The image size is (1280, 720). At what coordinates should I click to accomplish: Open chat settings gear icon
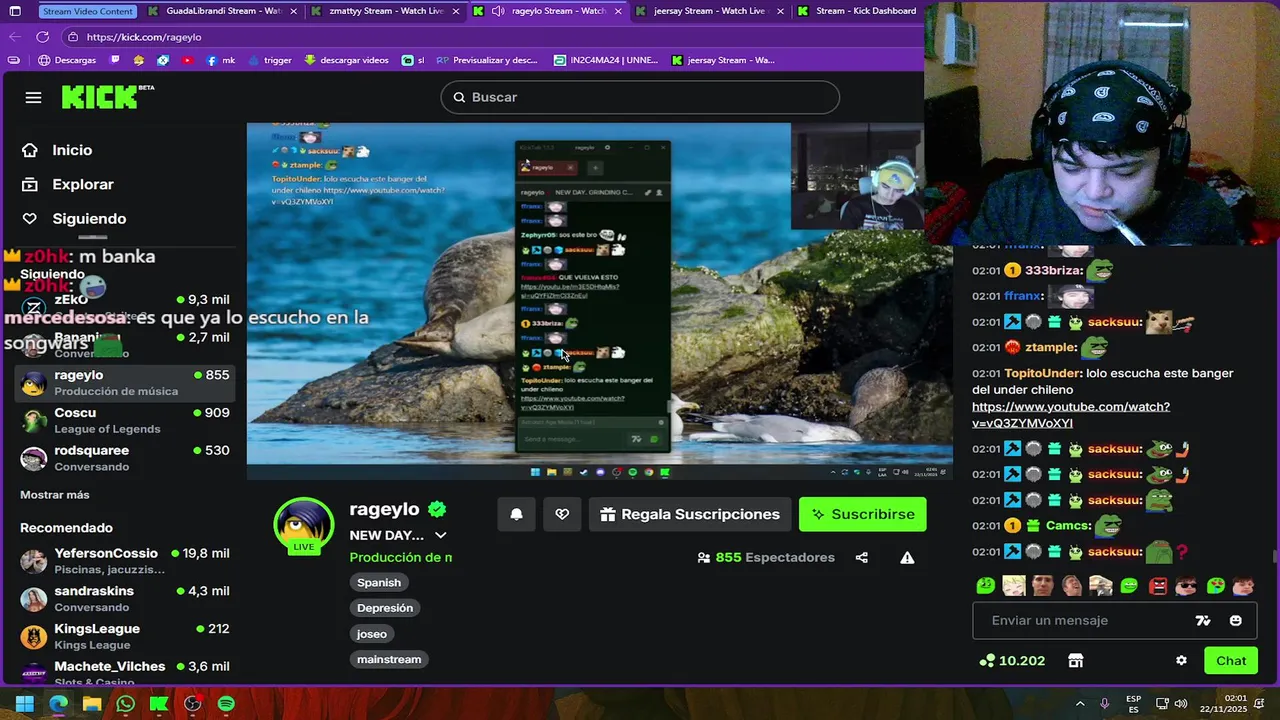(x=1181, y=661)
